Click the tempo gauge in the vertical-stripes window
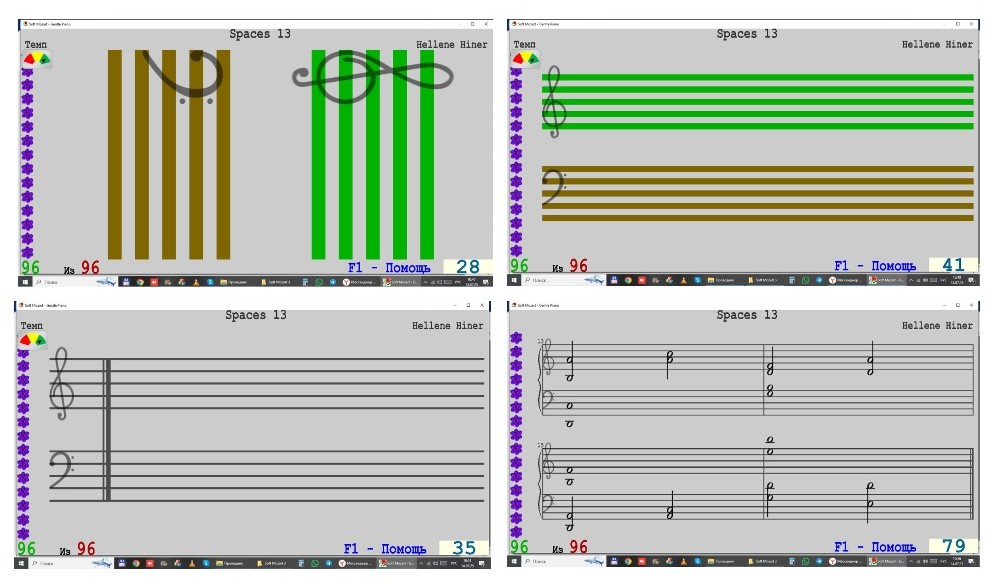The width and height of the screenshot is (1000, 587). [x=36, y=59]
